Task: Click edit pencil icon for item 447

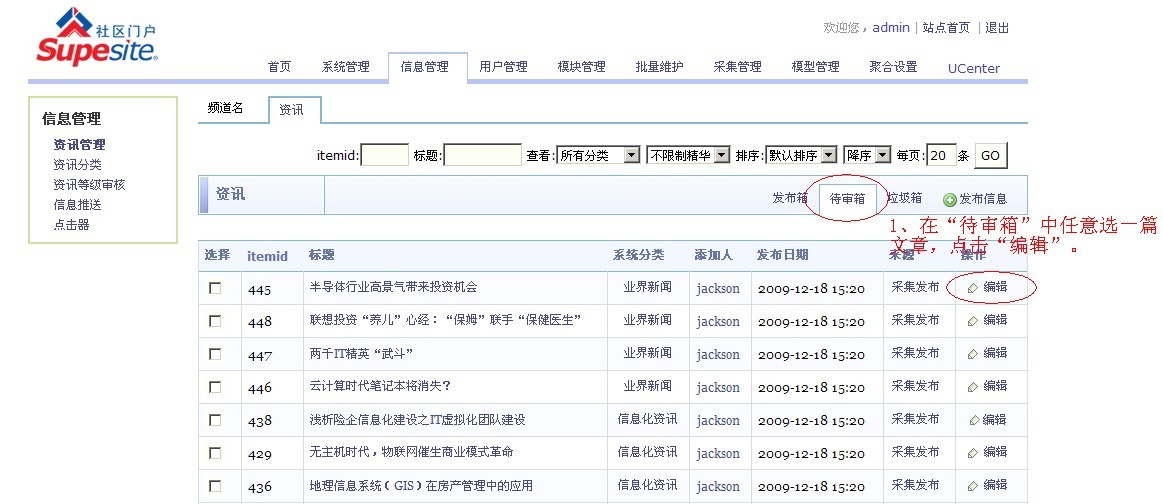Action: pos(972,354)
